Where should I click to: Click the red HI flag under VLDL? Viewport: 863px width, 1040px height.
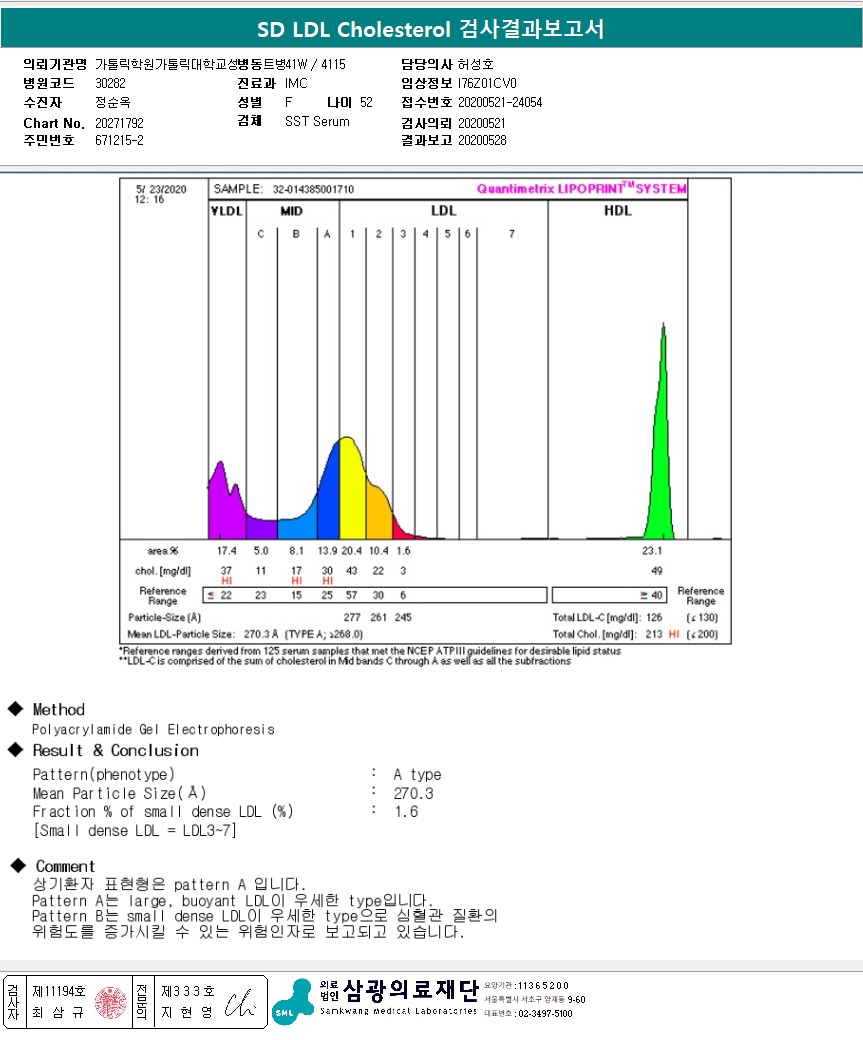tap(226, 580)
